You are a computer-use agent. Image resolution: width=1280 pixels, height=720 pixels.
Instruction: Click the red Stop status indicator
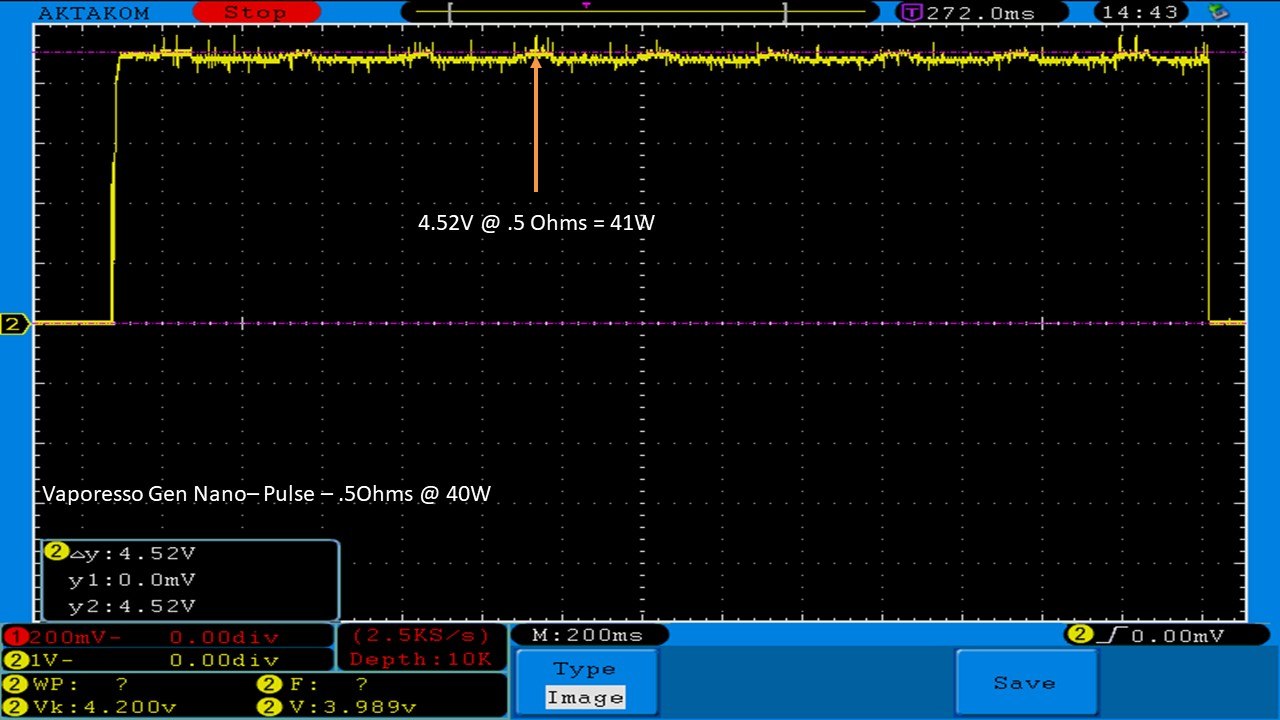click(254, 13)
